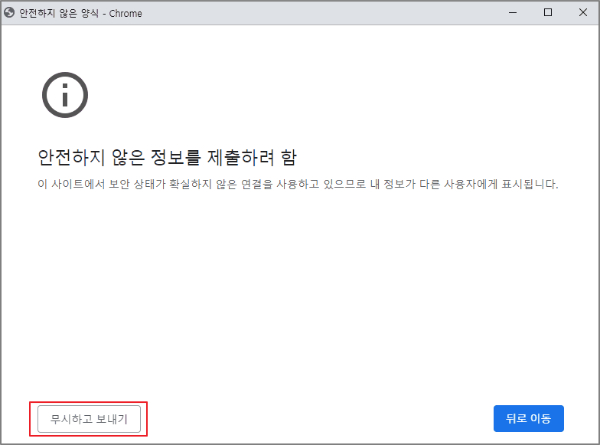Maximize the Chrome warning window

point(547,12)
